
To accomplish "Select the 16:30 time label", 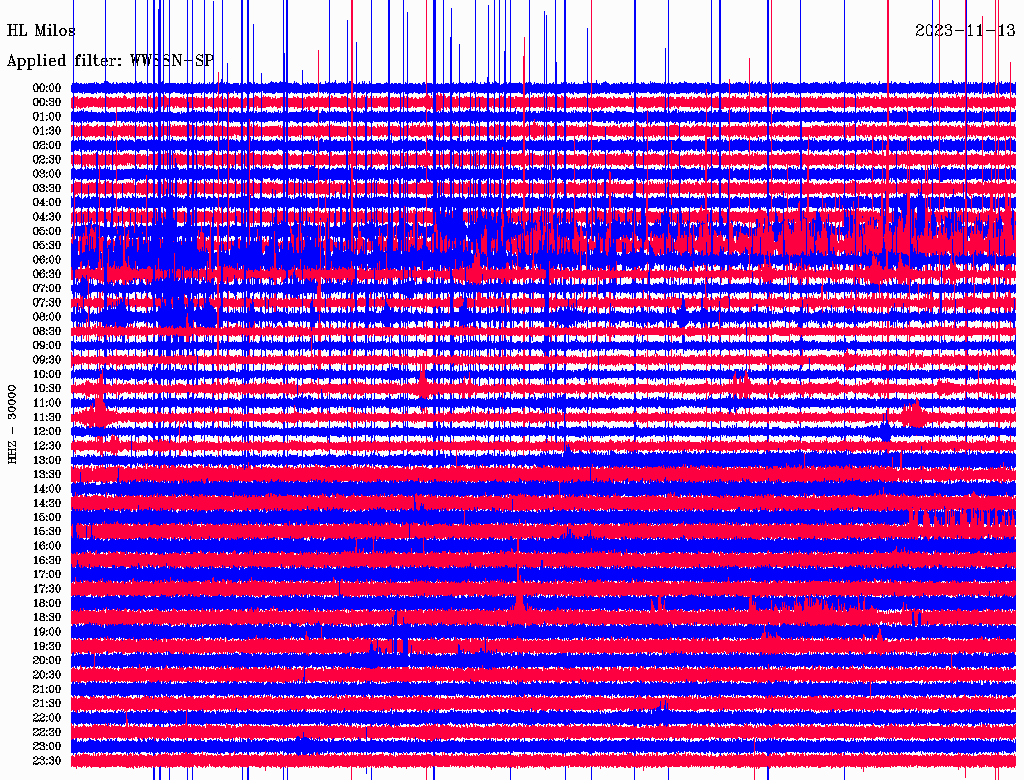I will (47, 560).
